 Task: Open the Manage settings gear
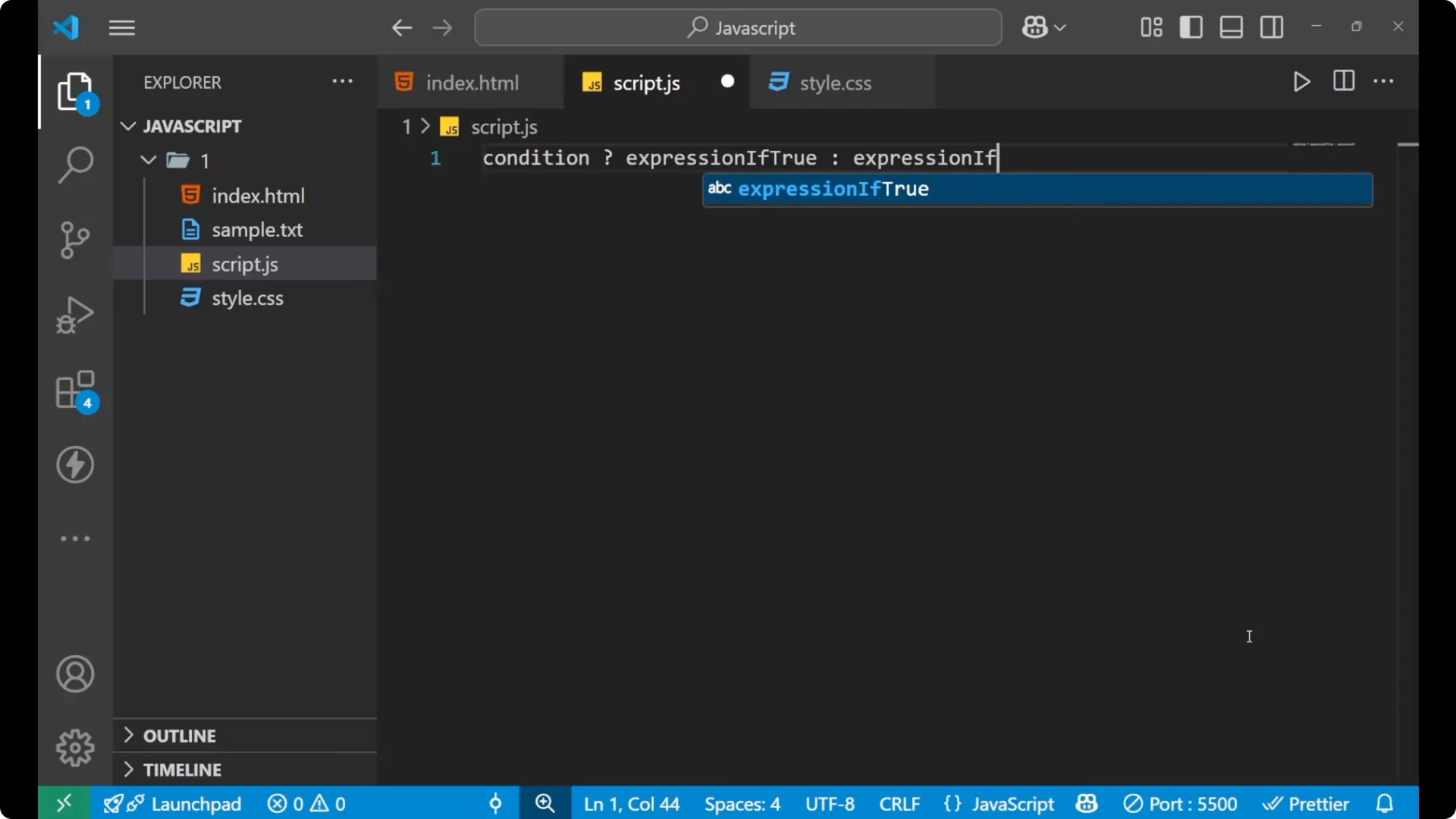coord(75,747)
